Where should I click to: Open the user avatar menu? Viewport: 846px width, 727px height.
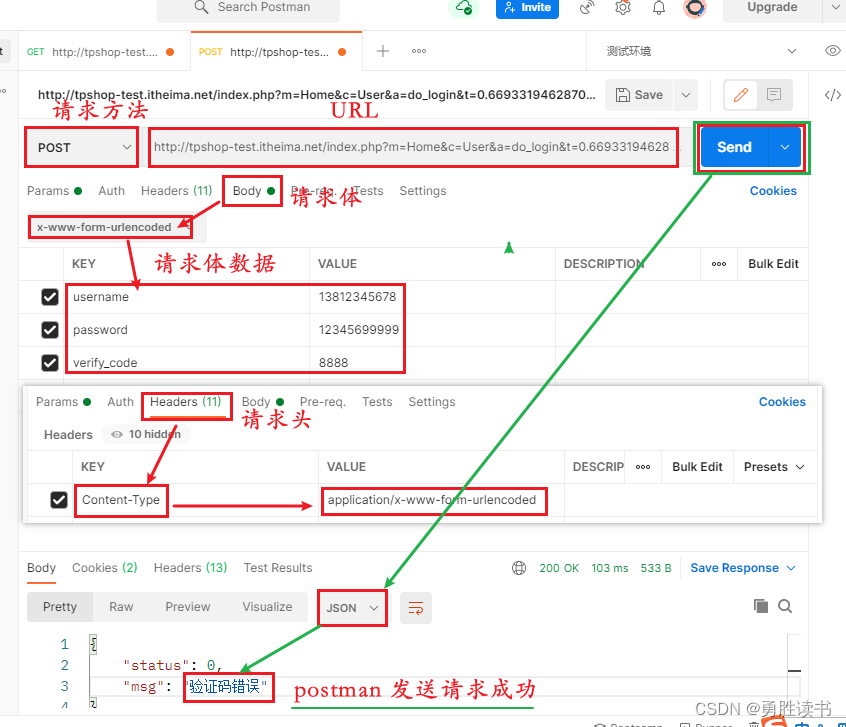695,7
